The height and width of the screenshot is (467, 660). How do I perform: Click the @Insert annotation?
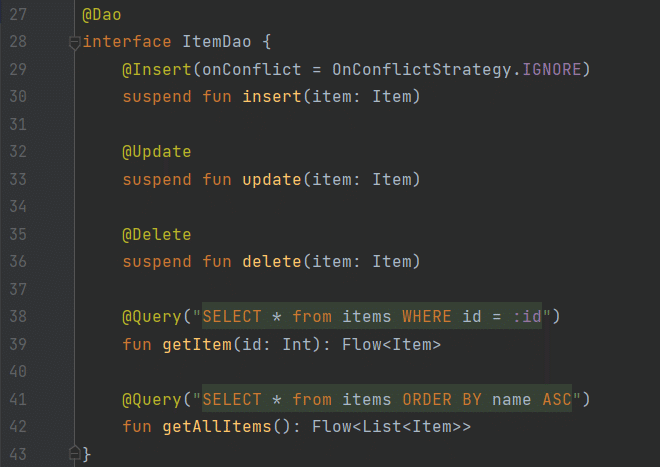coord(157,69)
